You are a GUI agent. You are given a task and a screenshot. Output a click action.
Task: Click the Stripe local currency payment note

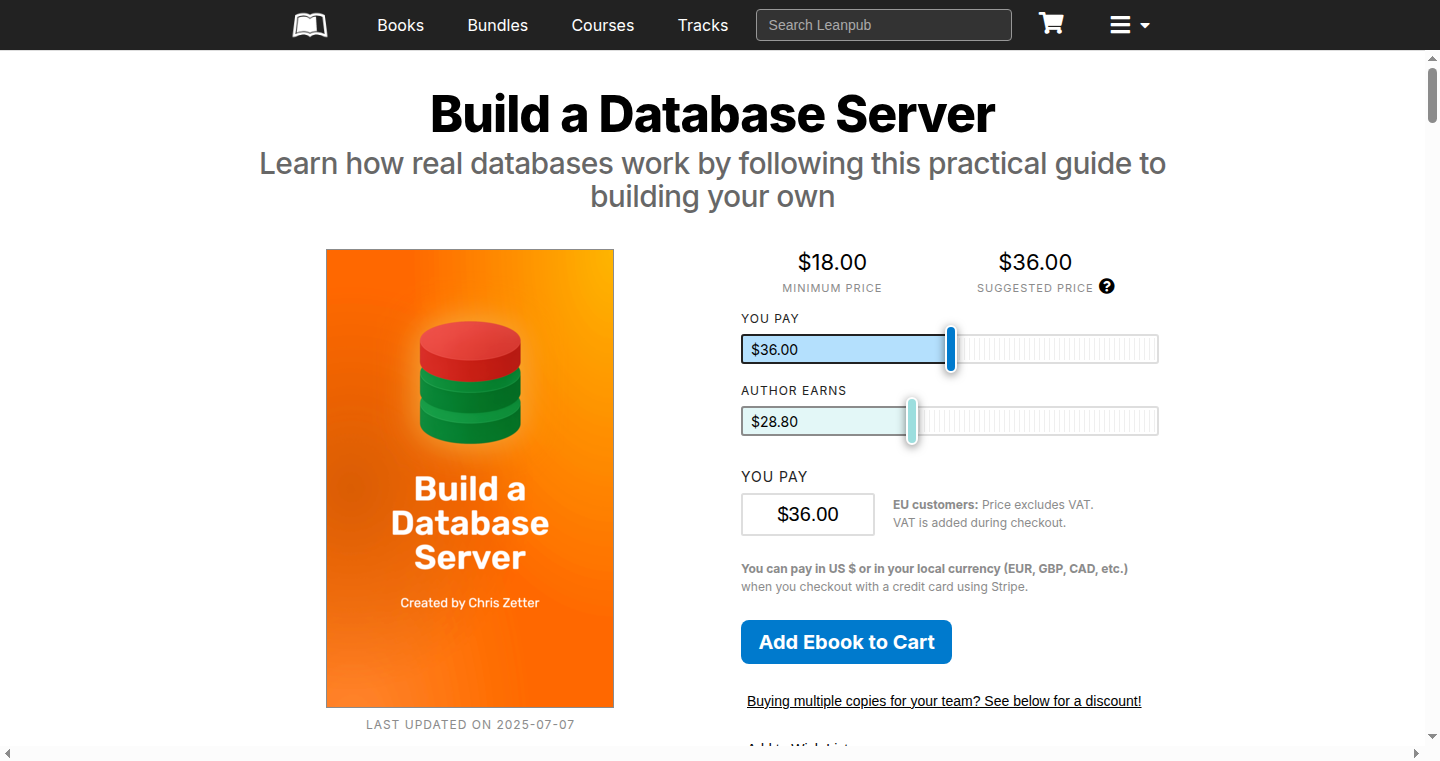point(934,578)
